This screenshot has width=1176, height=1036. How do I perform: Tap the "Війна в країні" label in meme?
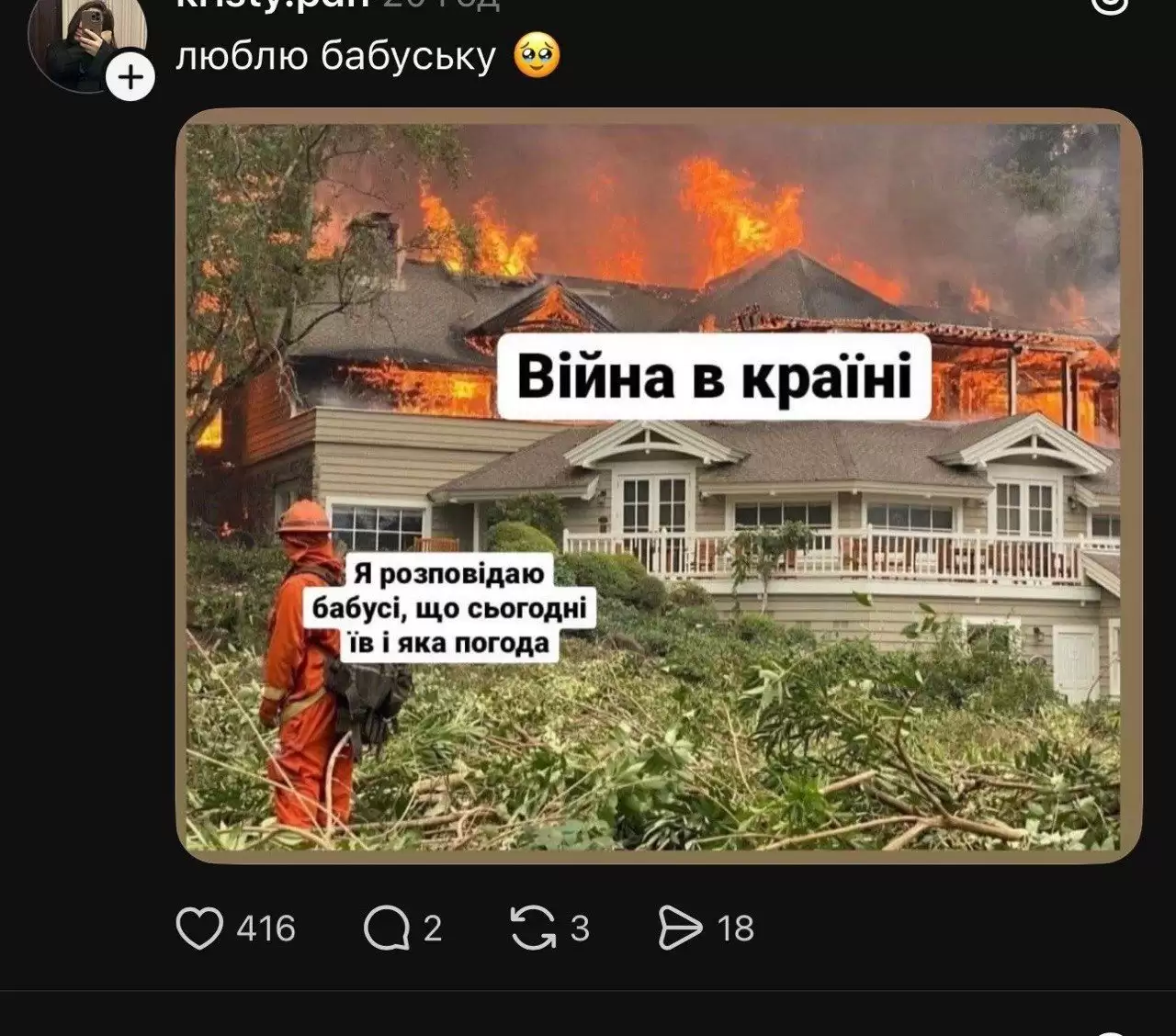tap(714, 377)
